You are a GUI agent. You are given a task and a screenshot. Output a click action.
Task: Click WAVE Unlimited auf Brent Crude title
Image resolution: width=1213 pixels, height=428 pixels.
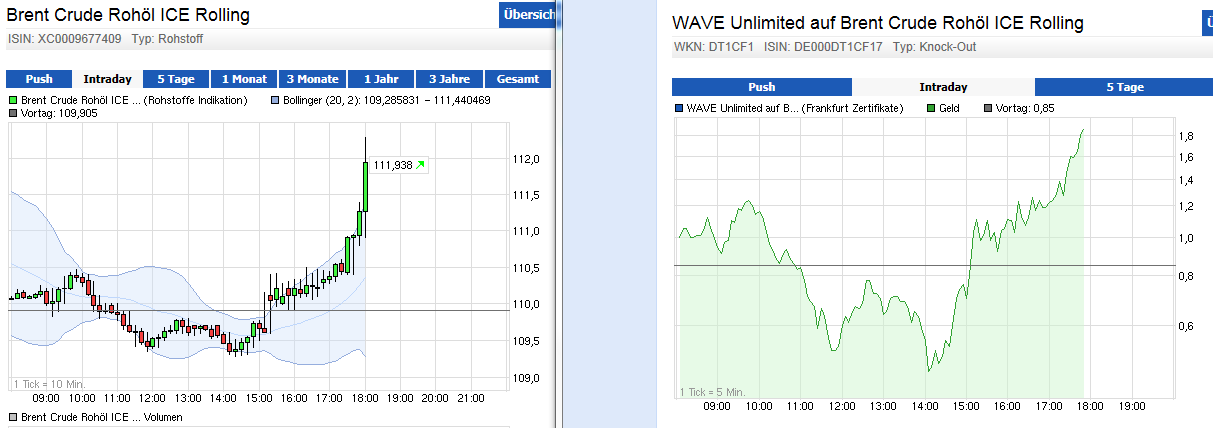click(x=878, y=23)
